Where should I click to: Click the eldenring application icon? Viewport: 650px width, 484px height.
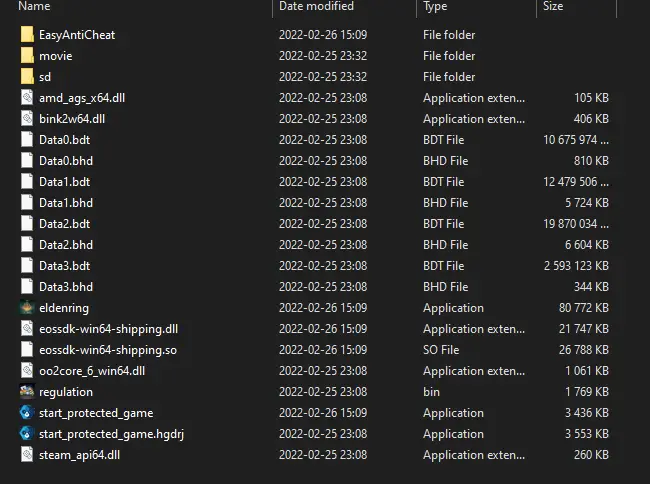click(27, 307)
